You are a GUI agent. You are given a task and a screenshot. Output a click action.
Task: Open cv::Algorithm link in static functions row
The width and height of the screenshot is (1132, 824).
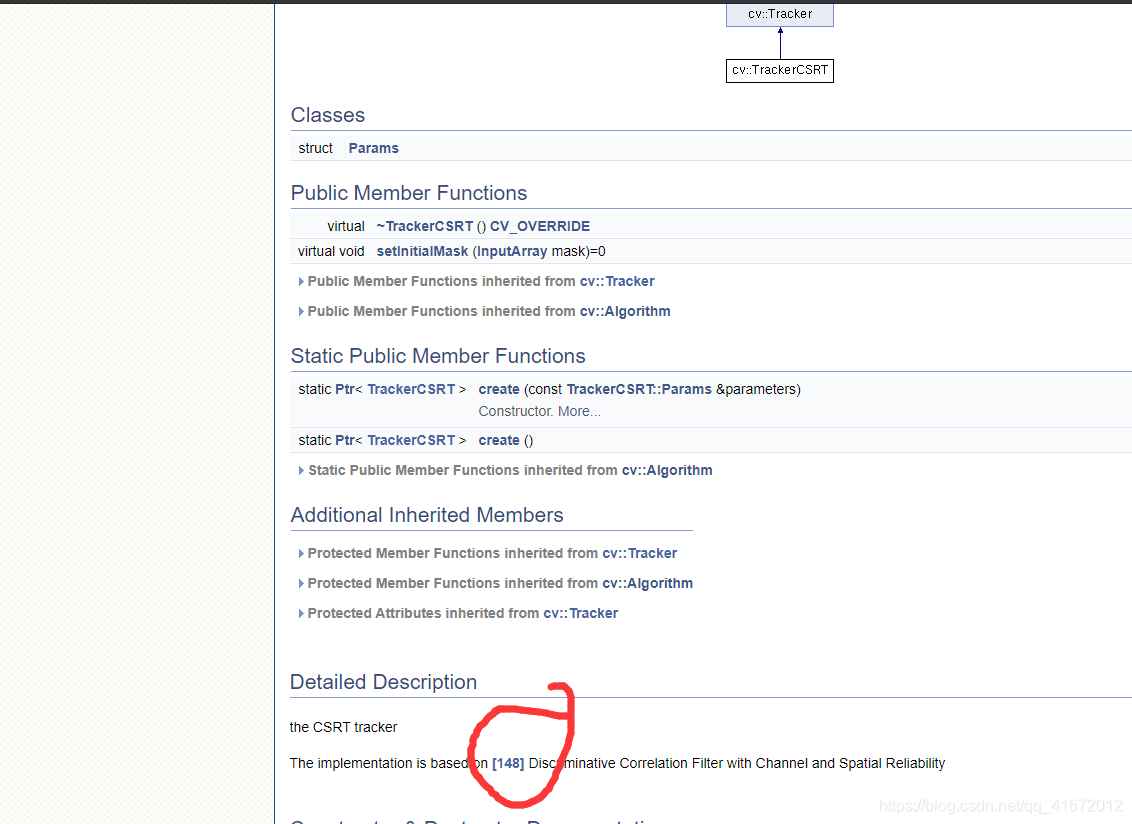pyautogui.click(x=667, y=470)
